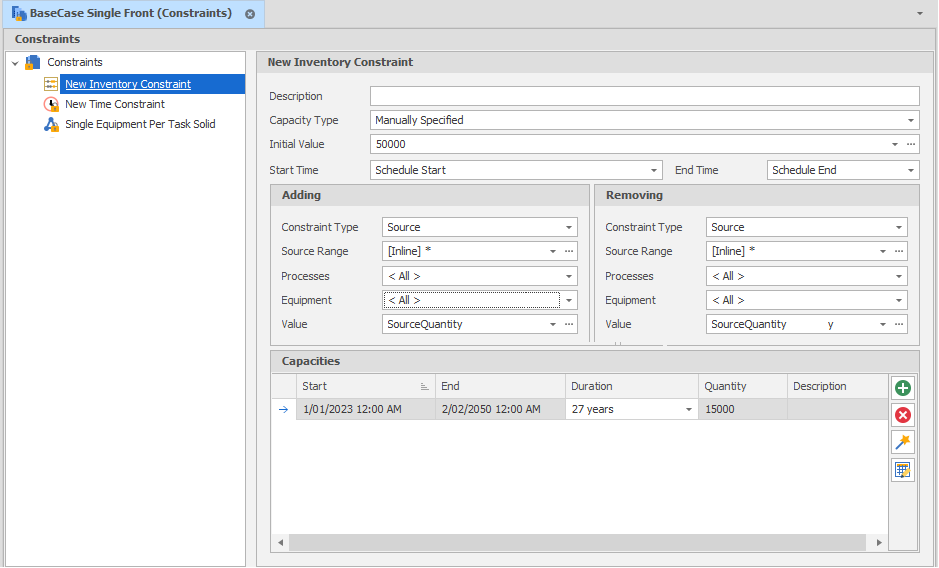This screenshot has height=568, width=939.
Task: Select New Inventory Constraint tree item
Action: (x=128, y=84)
